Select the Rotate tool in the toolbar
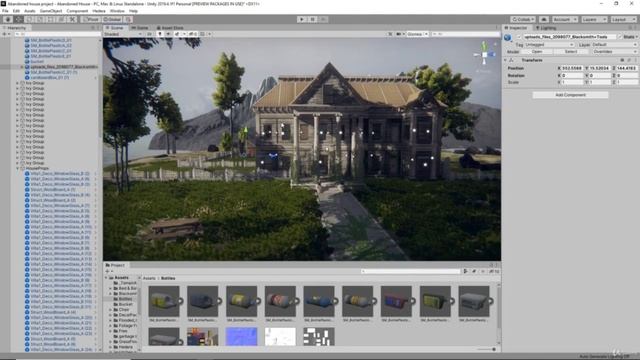640x360 pixels. pyautogui.click(x=29, y=19)
